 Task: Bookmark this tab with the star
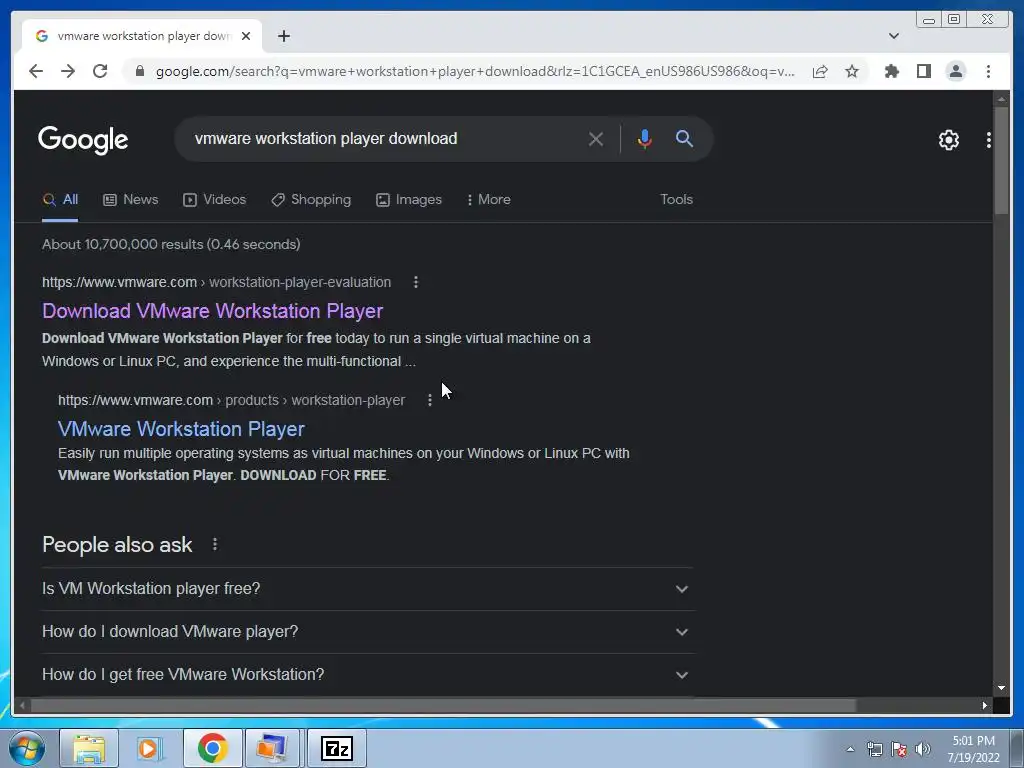852,71
